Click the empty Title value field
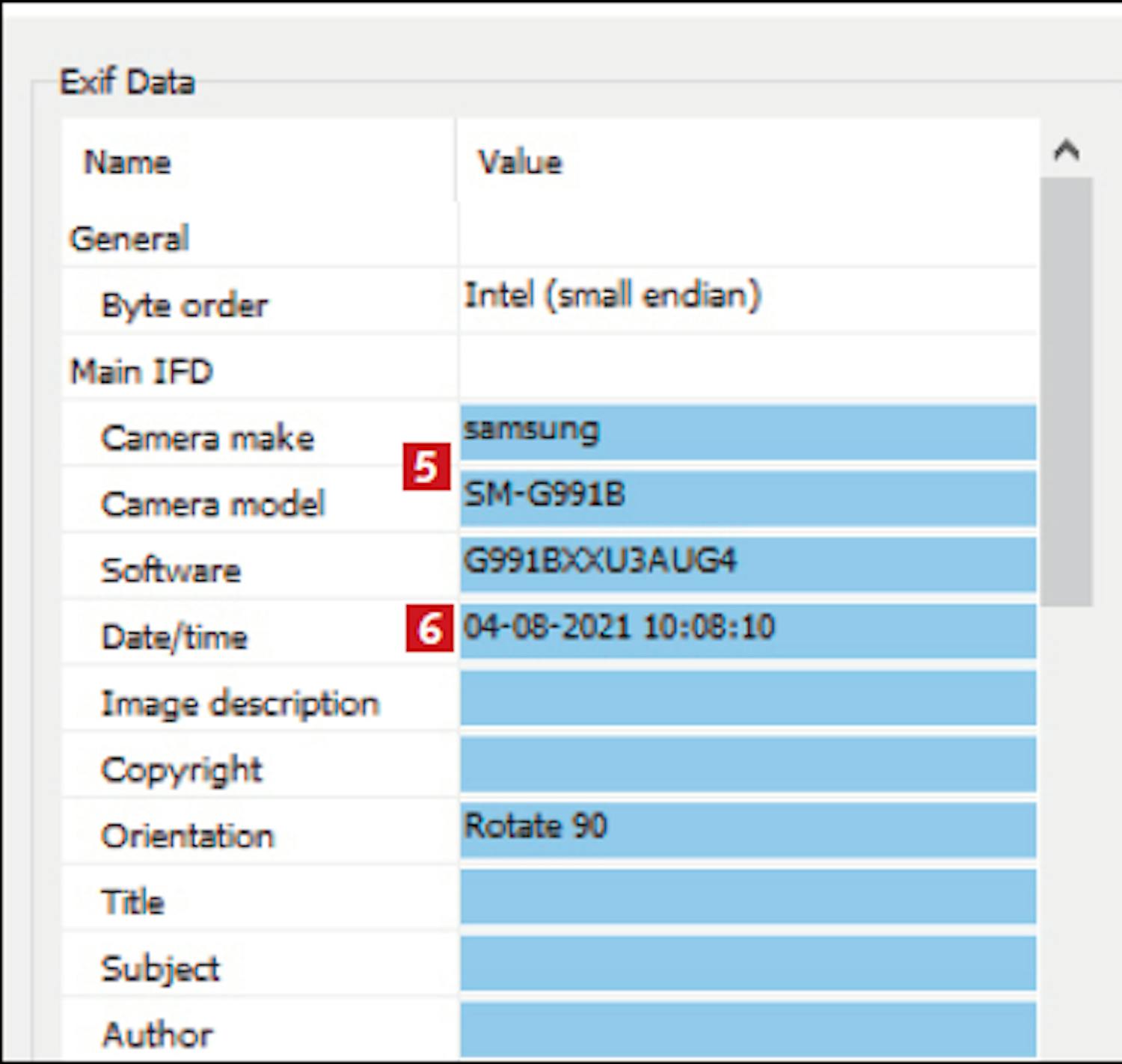This screenshot has width=1122, height=1064. coord(748,896)
